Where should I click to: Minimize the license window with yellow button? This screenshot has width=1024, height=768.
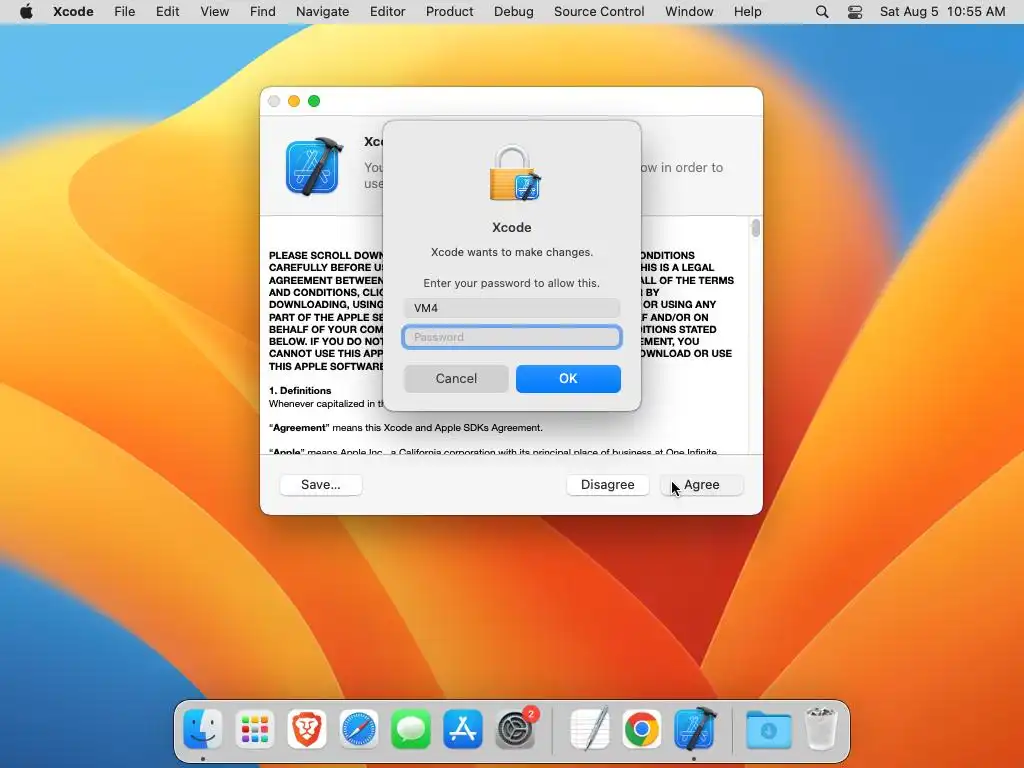tap(294, 101)
